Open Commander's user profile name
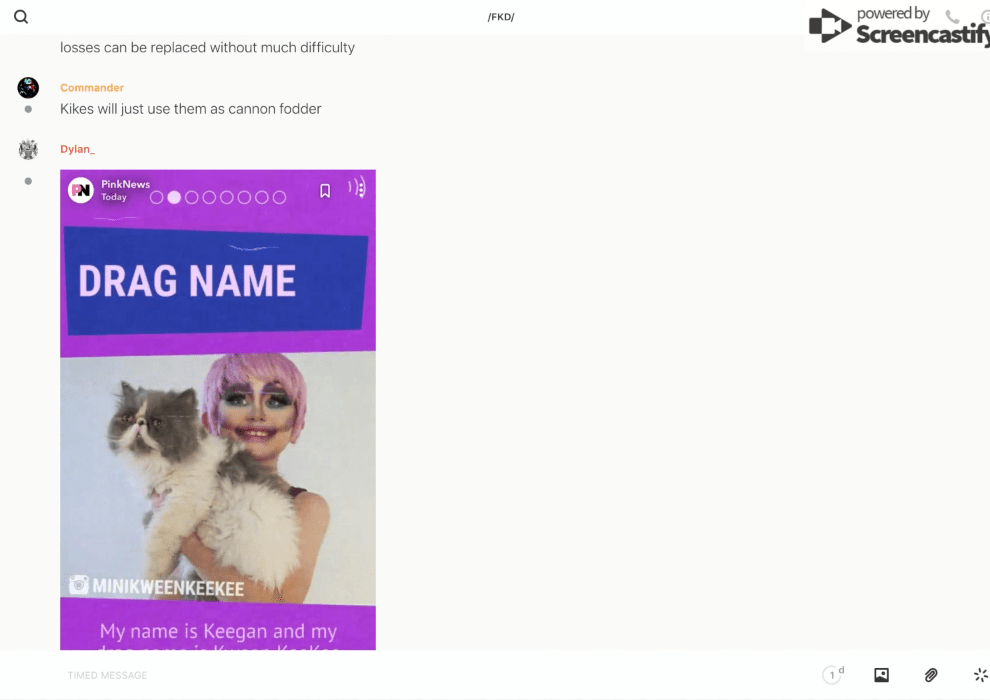 92,88
